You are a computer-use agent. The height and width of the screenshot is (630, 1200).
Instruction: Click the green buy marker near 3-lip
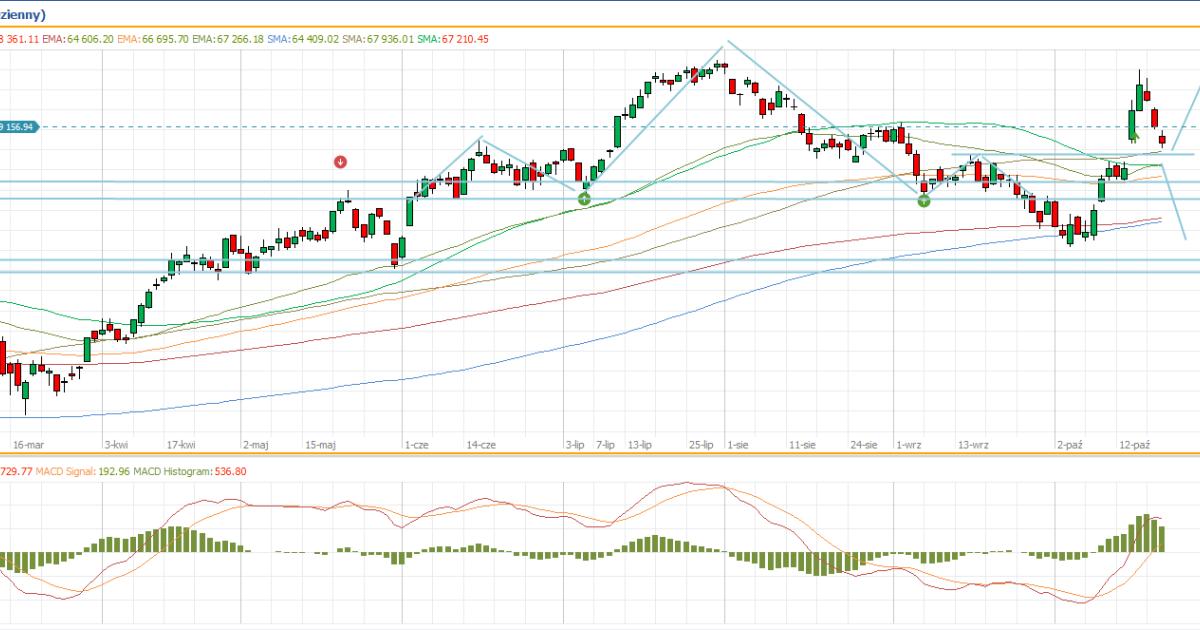(x=584, y=199)
